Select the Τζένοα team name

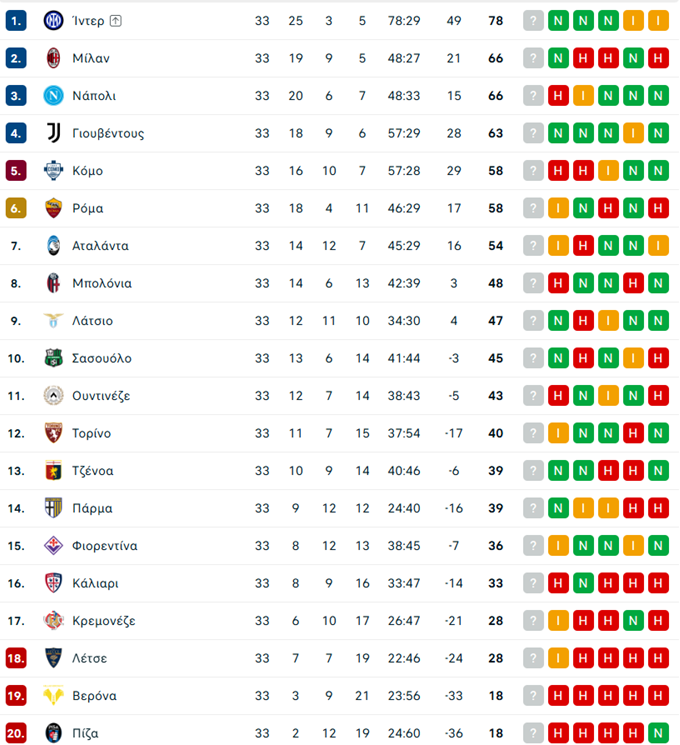click(x=92, y=471)
